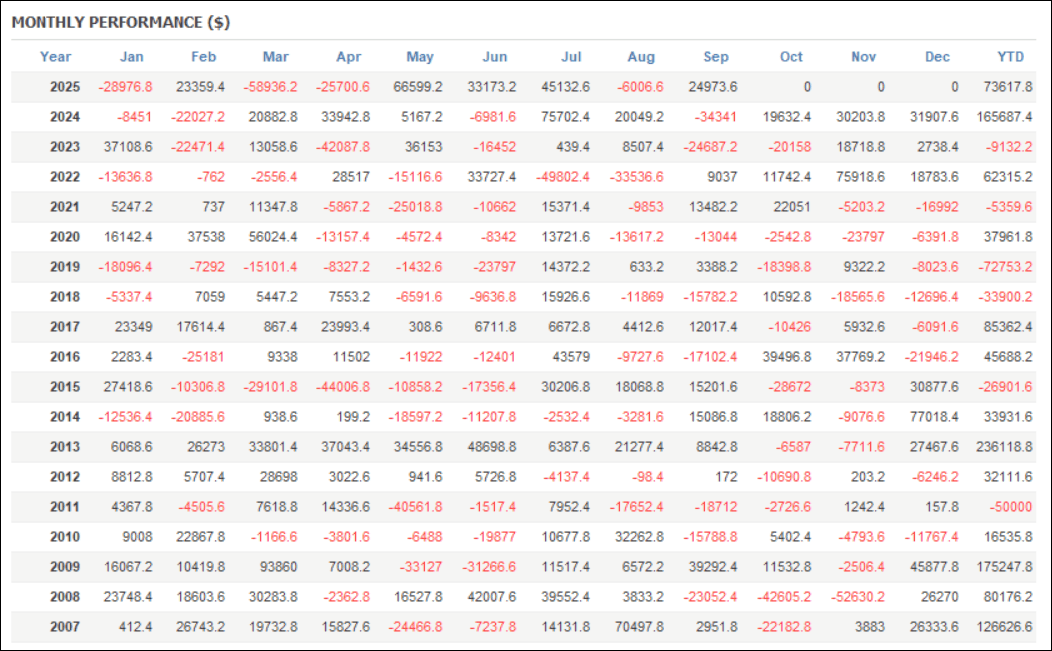
Task: Select the 2007 year row label
Action: point(65,627)
